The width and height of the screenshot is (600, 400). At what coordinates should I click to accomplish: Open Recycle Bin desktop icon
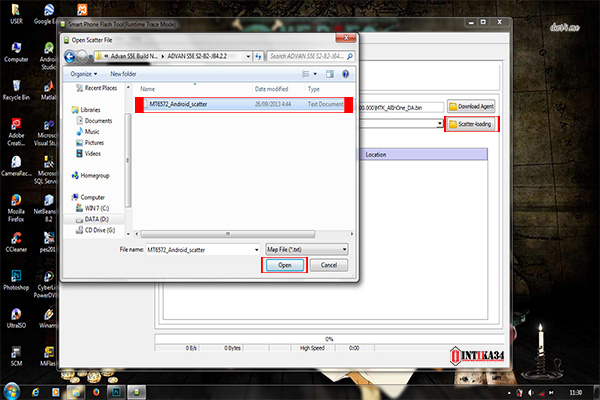point(16,90)
